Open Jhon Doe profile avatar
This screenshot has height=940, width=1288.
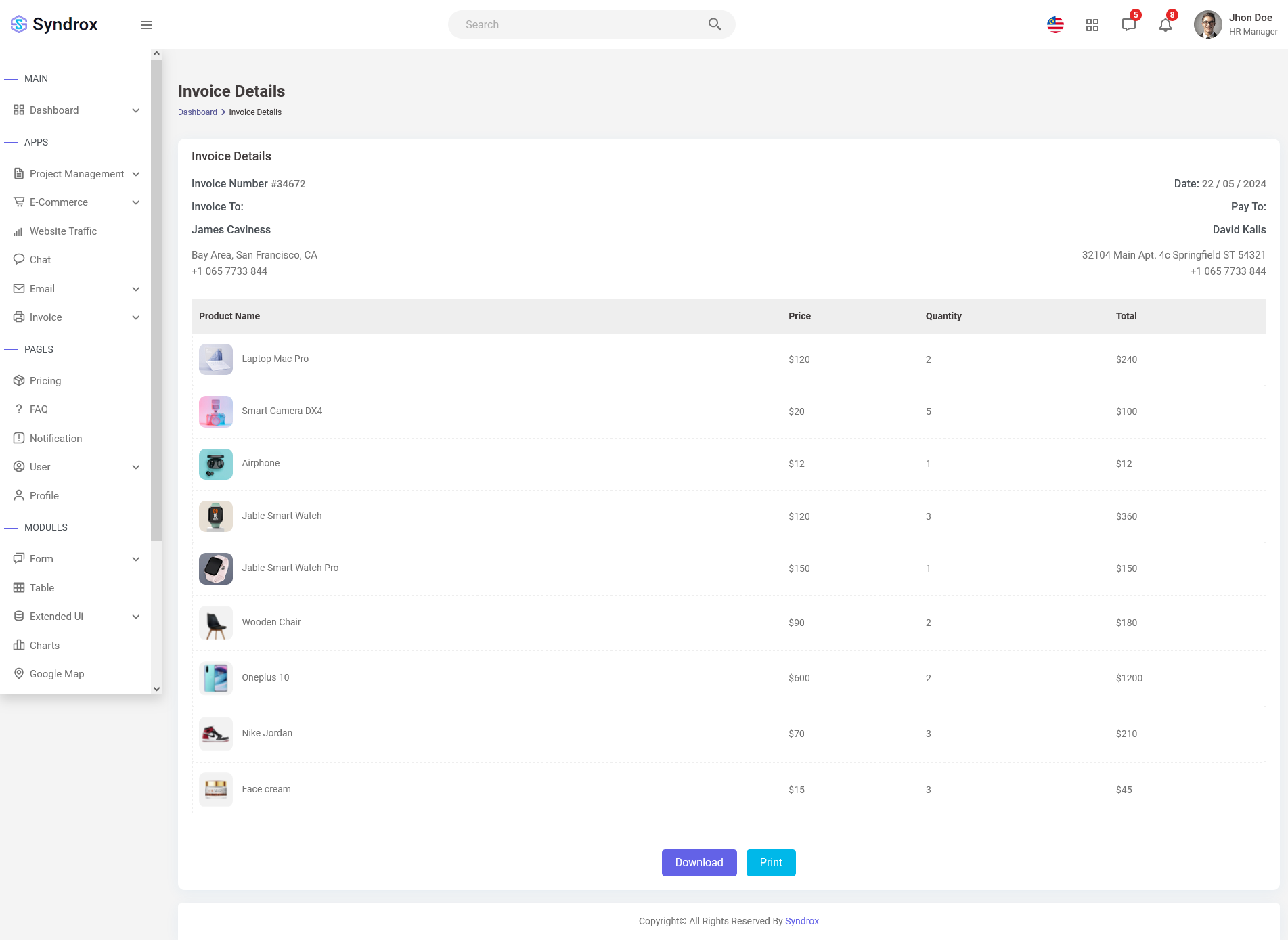pyautogui.click(x=1208, y=24)
